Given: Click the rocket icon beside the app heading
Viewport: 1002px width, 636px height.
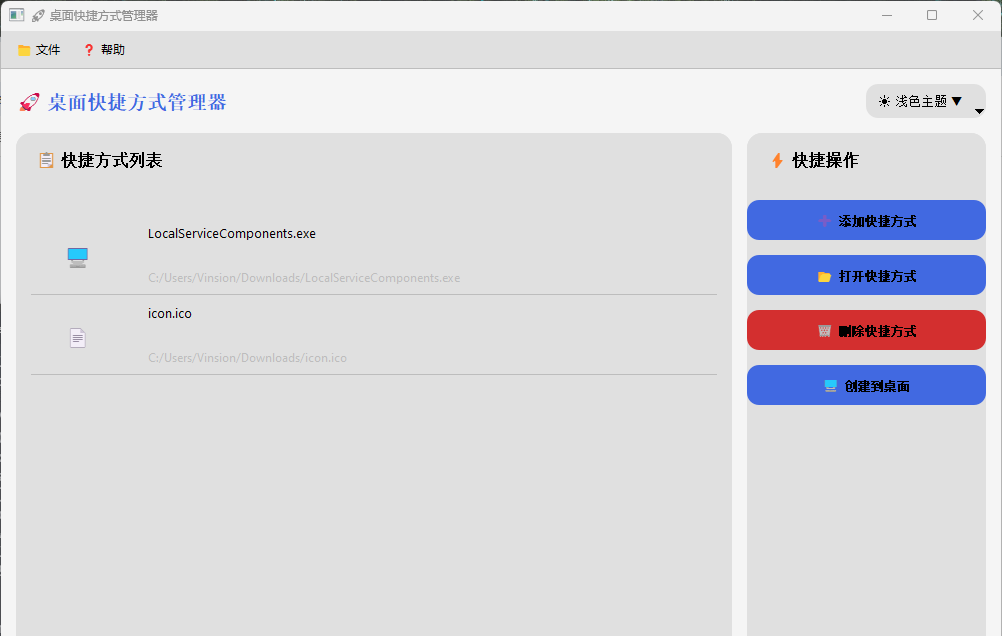Looking at the screenshot, I should [29, 102].
